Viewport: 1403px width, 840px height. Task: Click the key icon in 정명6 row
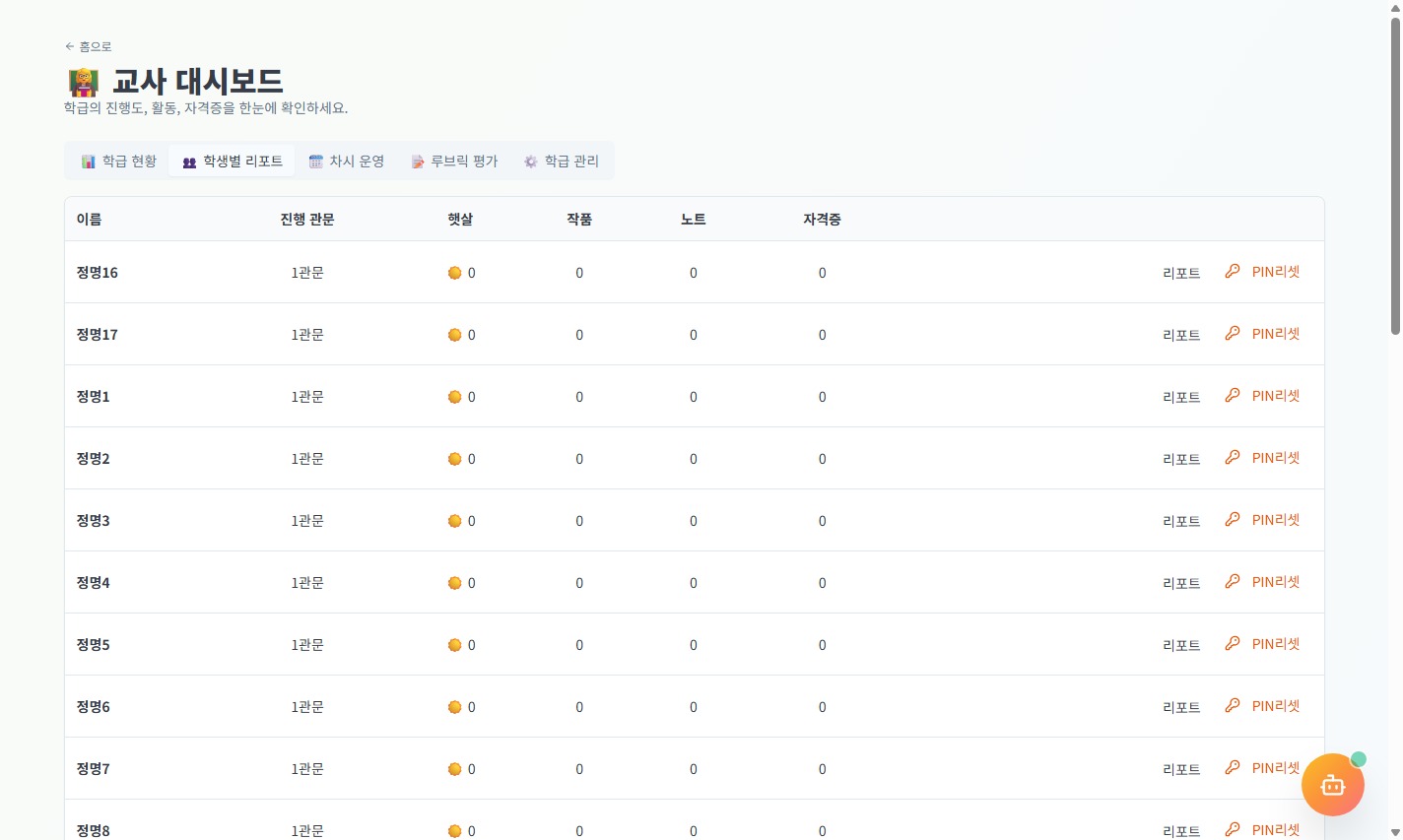1233,705
